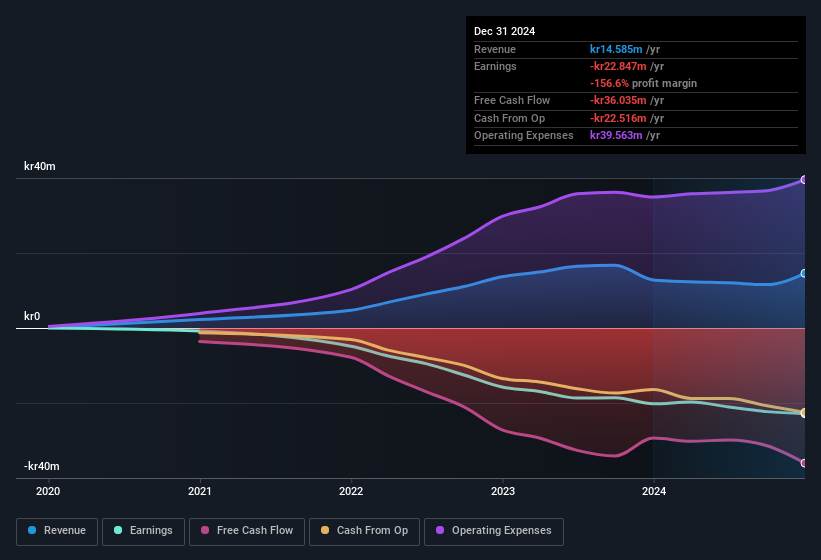Click the -kr22.516m cash from op value
This screenshot has width=821, height=560.
click(x=618, y=118)
